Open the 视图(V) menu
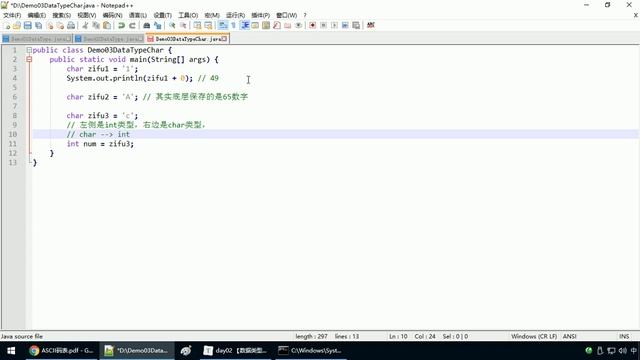640x360 pixels. pos(87,15)
